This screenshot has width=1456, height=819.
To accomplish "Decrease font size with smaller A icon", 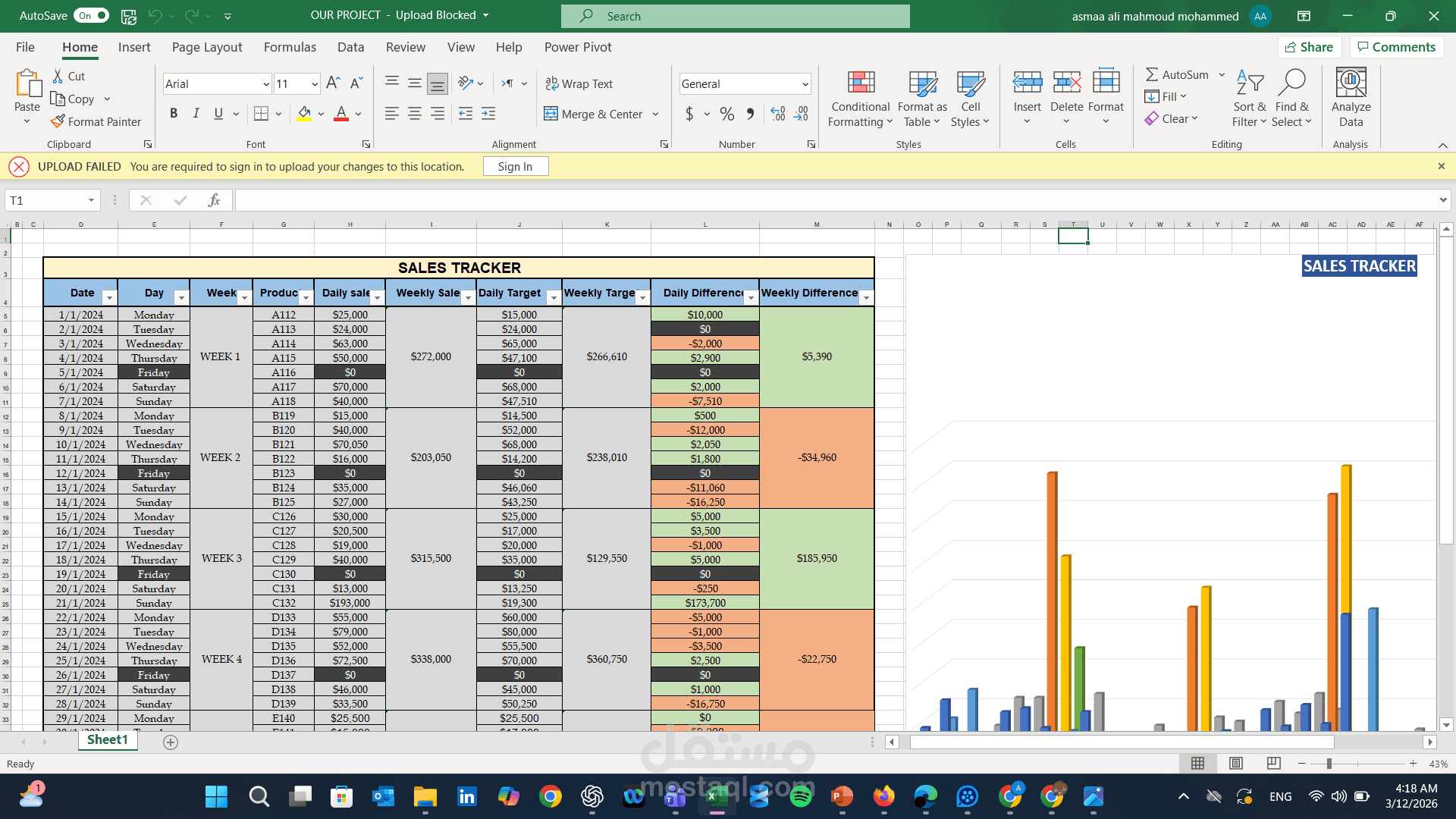I will coord(356,83).
